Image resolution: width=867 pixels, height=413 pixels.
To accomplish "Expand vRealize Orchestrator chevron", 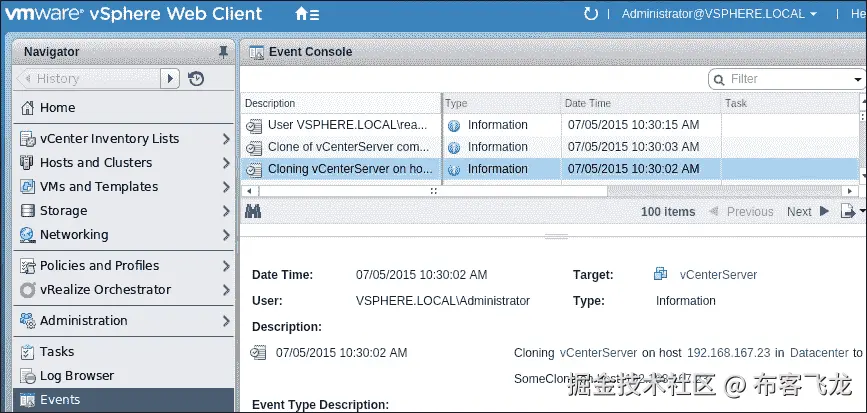I will point(226,290).
